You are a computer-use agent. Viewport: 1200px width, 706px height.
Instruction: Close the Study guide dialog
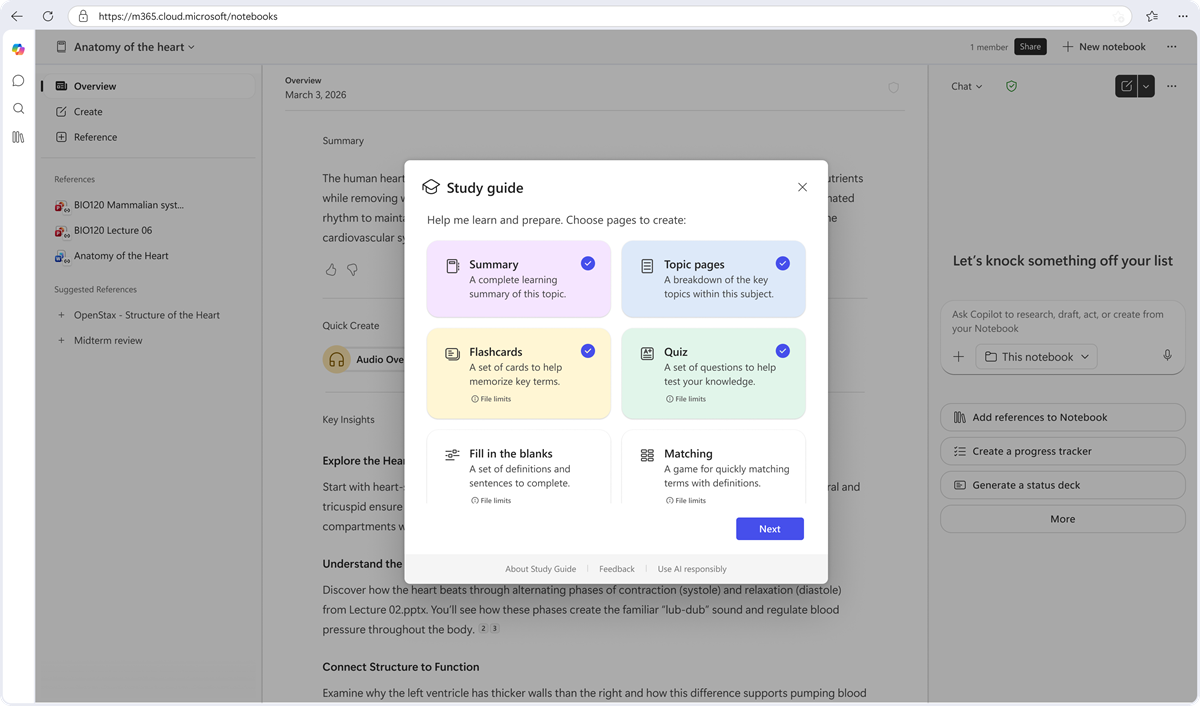802,187
